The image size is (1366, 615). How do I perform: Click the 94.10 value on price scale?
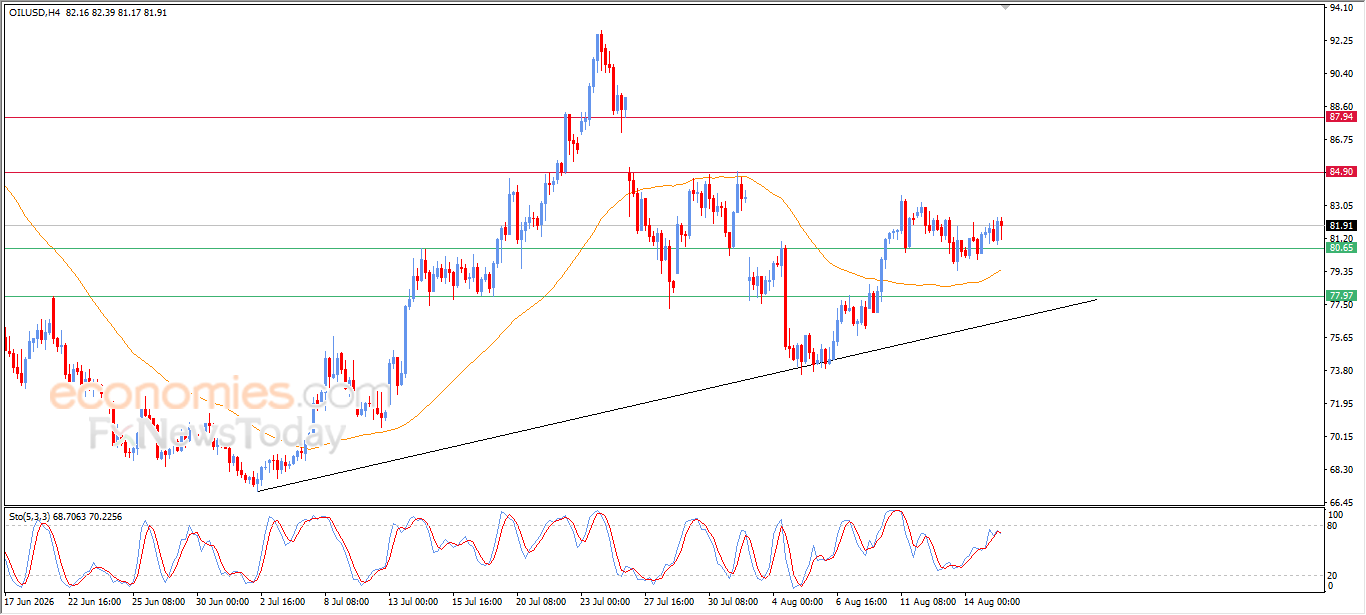click(1342, 7)
